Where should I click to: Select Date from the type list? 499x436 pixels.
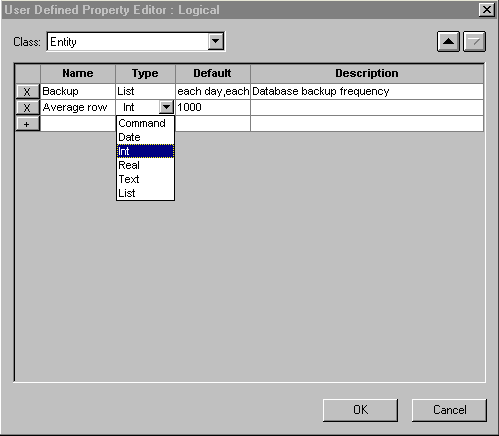(x=145, y=137)
